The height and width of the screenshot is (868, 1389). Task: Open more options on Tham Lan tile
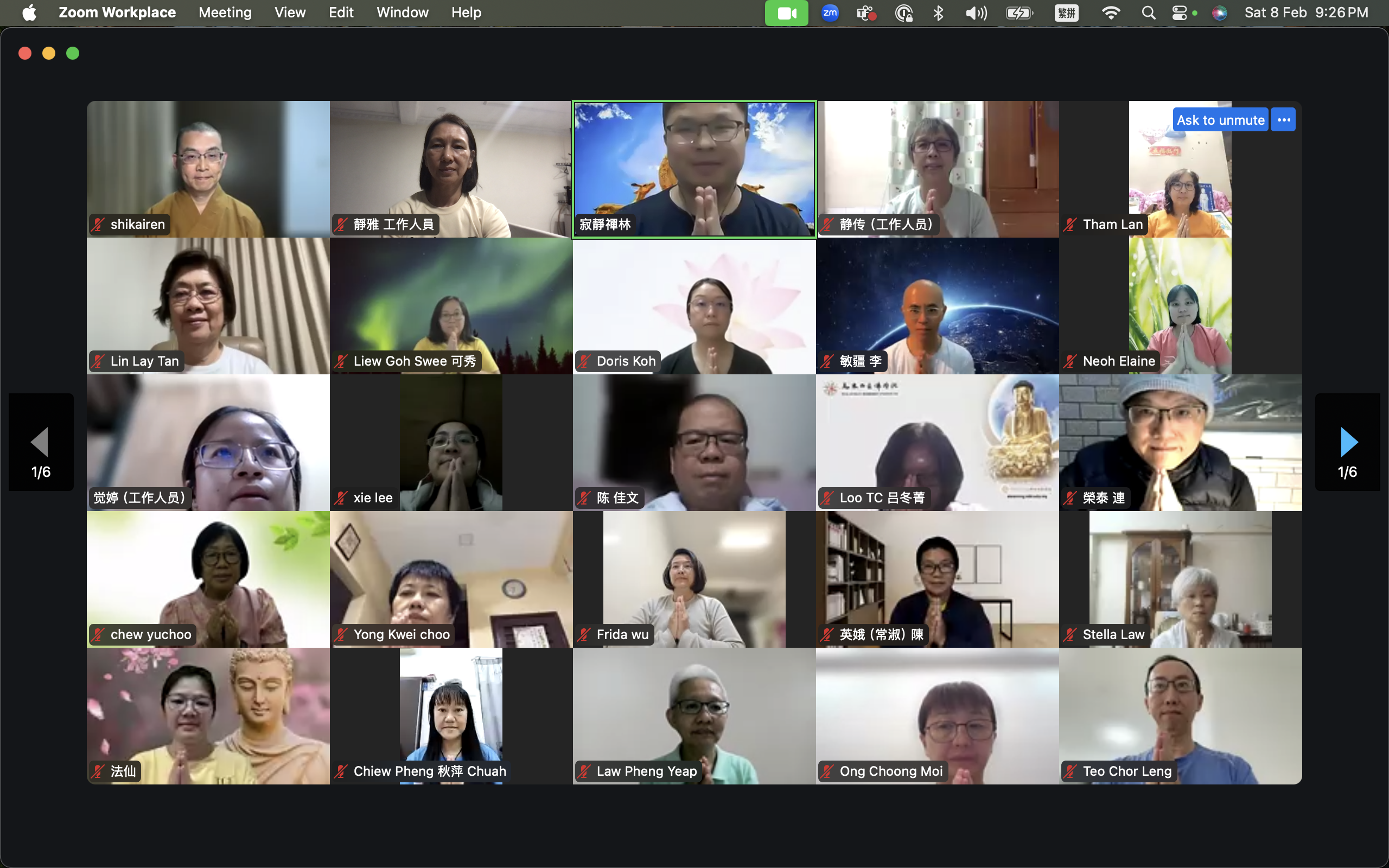(x=1283, y=120)
